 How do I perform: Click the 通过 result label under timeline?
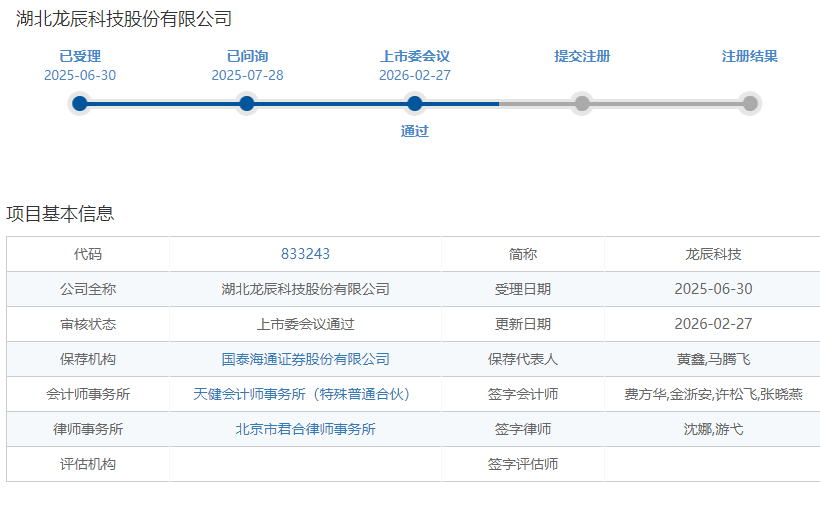415,131
